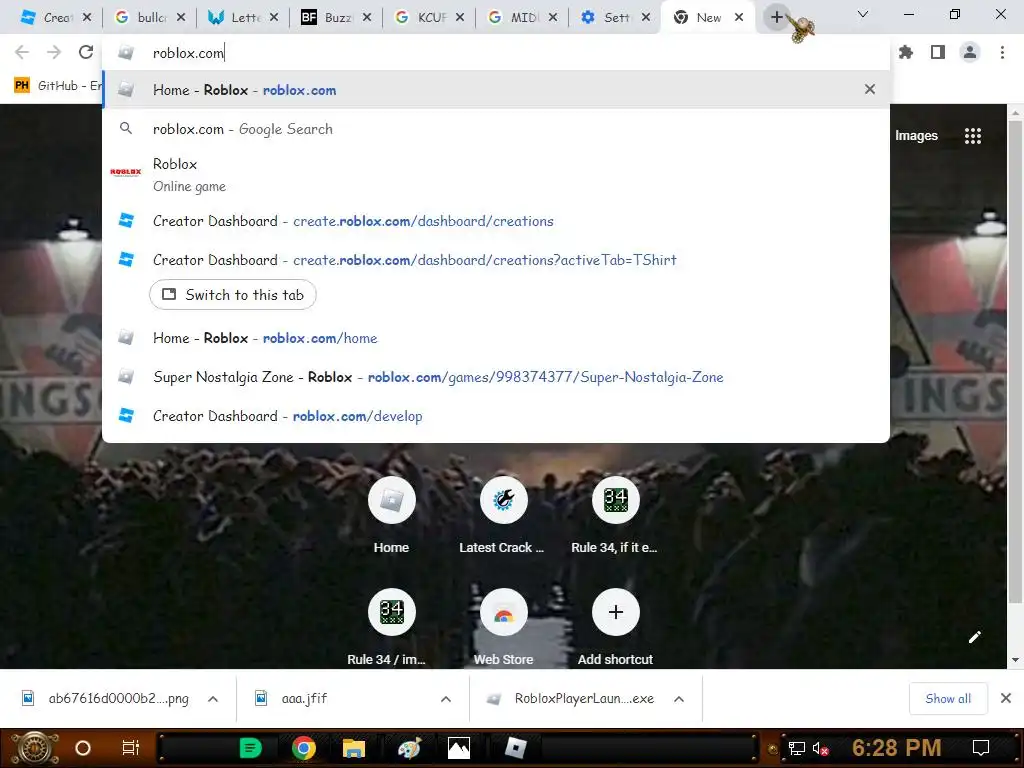Select creations?activeTab=TShirt suggestion
This screenshot has height=768, width=1024.
(x=496, y=260)
